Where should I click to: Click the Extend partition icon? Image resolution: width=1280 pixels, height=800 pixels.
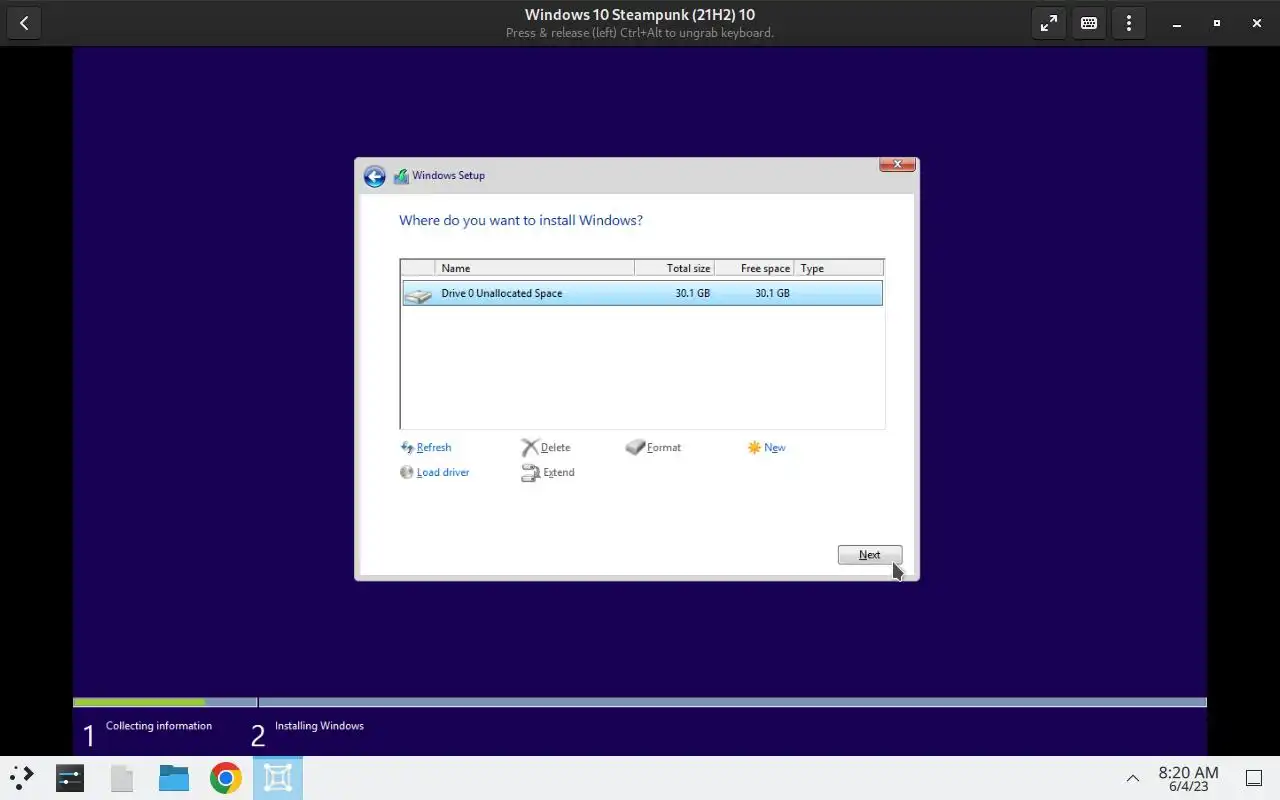tap(531, 473)
